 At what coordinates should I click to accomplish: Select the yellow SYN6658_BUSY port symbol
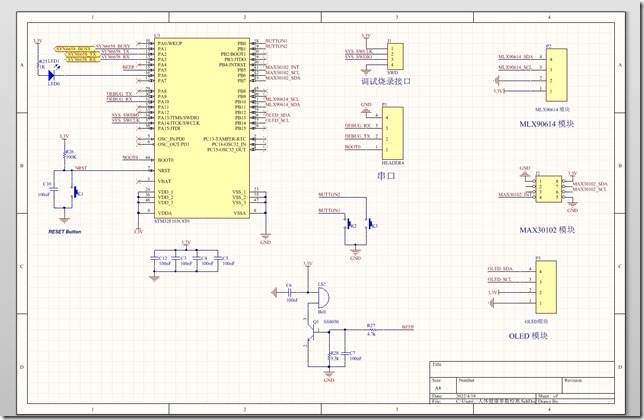75,49
